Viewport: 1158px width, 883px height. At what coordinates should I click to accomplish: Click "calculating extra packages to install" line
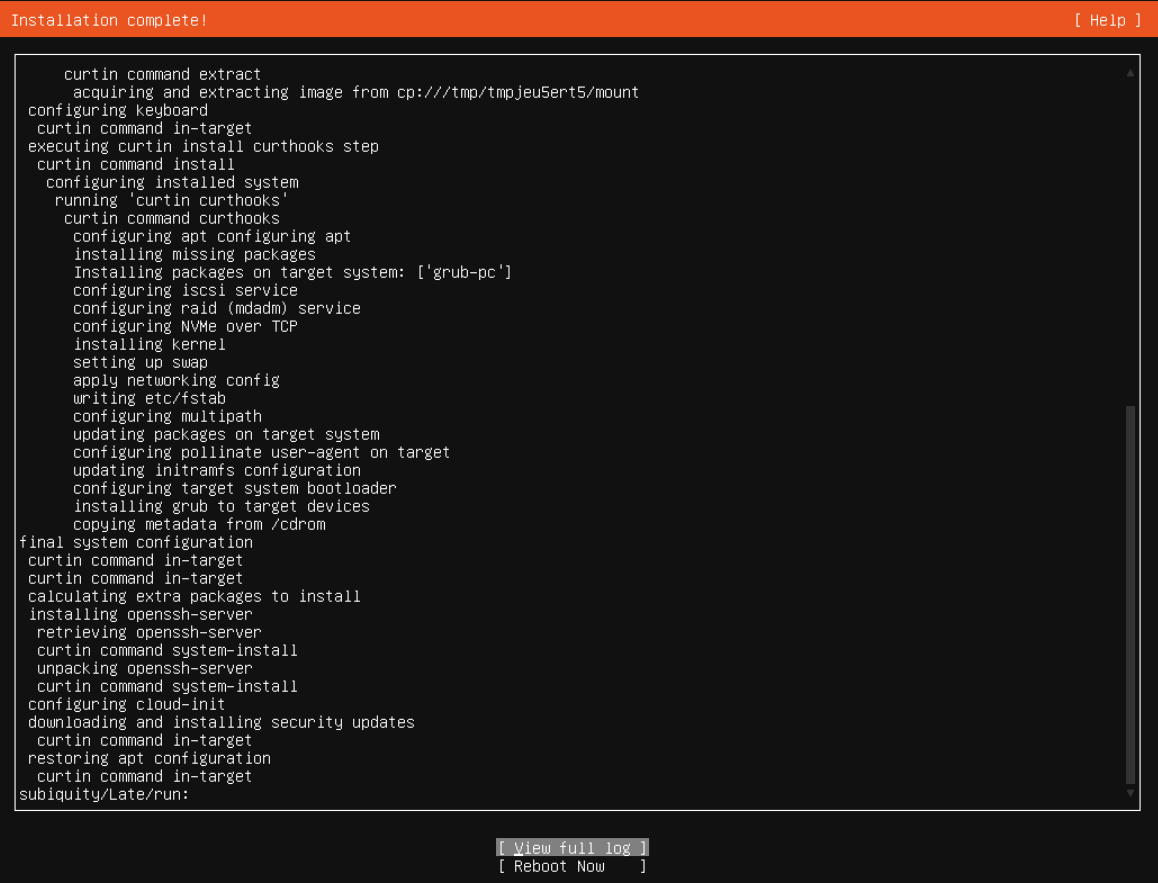[x=194, y=596]
